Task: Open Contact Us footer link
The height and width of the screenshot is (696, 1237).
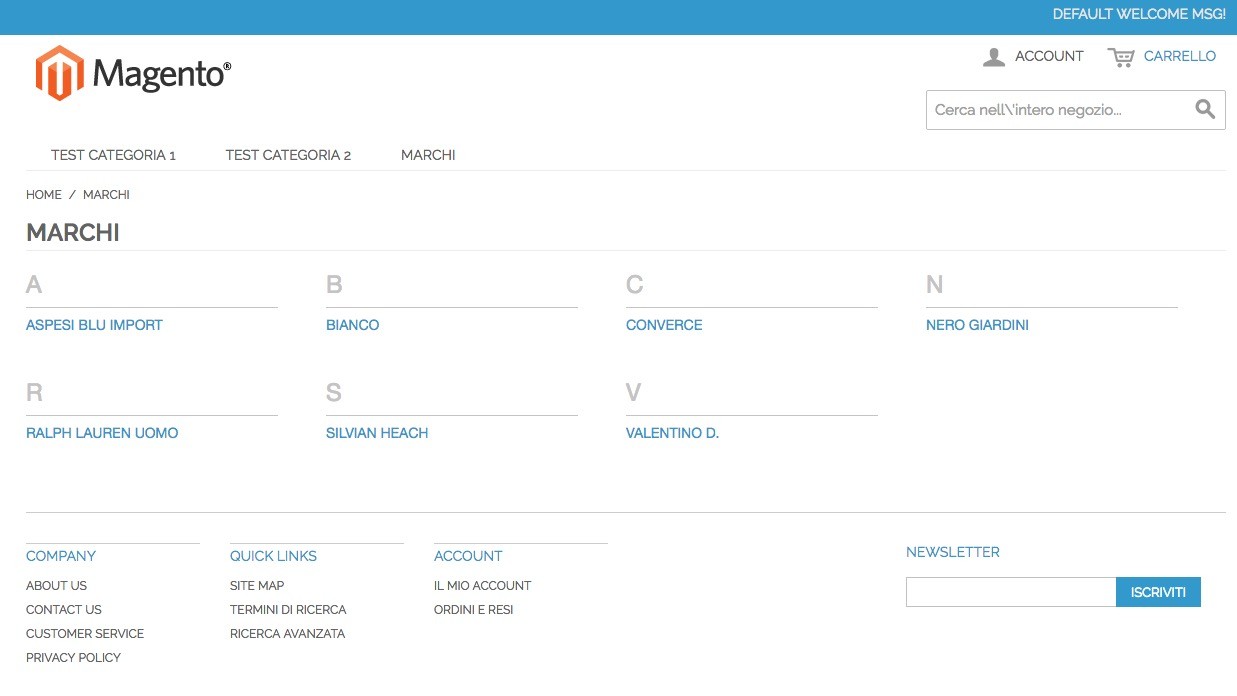Action: click(x=64, y=610)
